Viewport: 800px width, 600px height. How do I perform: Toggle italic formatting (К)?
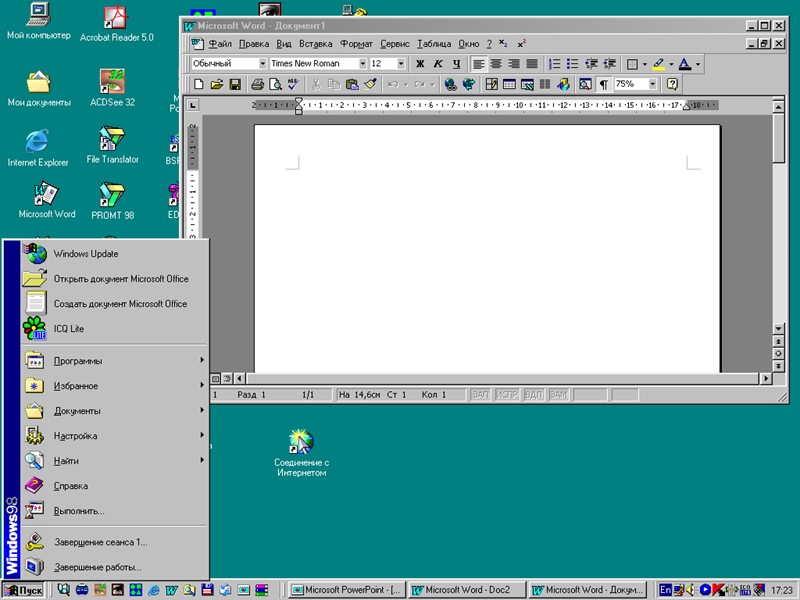coord(438,64)
